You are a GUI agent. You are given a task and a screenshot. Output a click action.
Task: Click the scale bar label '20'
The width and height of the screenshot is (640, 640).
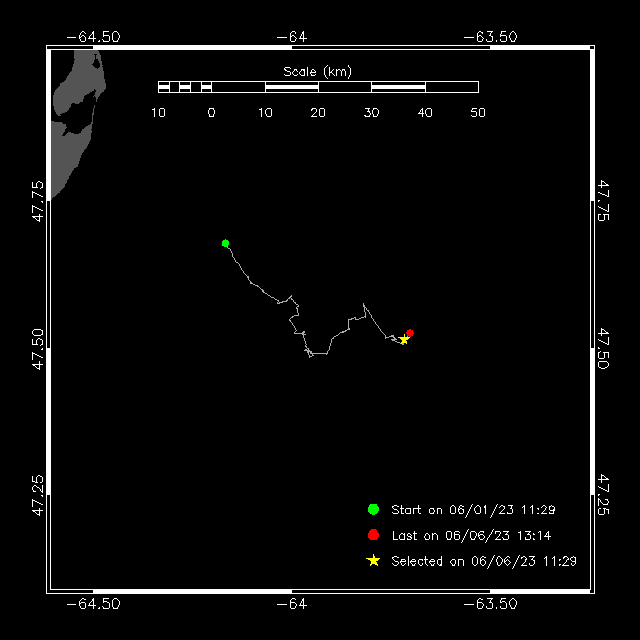point(318,113)
